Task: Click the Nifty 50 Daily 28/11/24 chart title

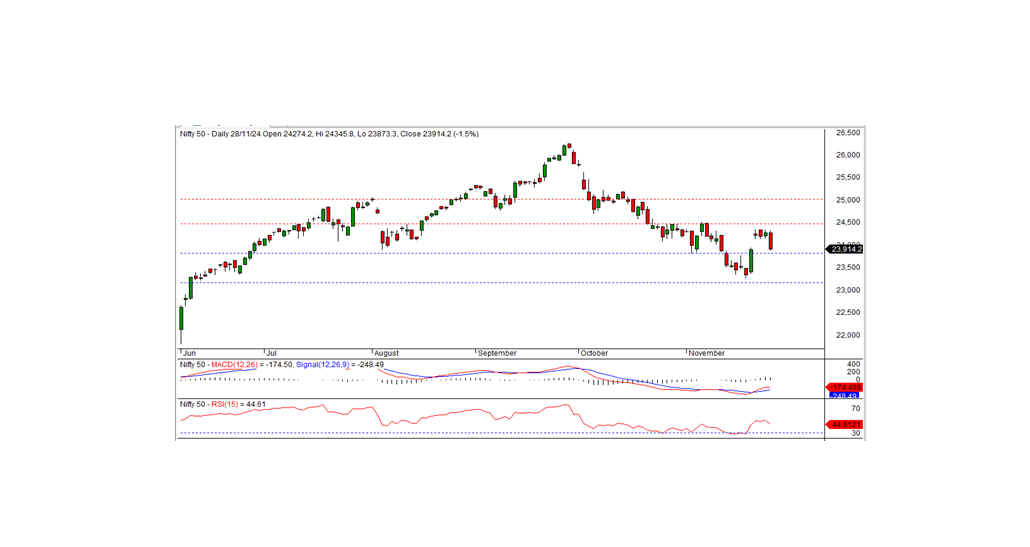Action: [329, 134]
